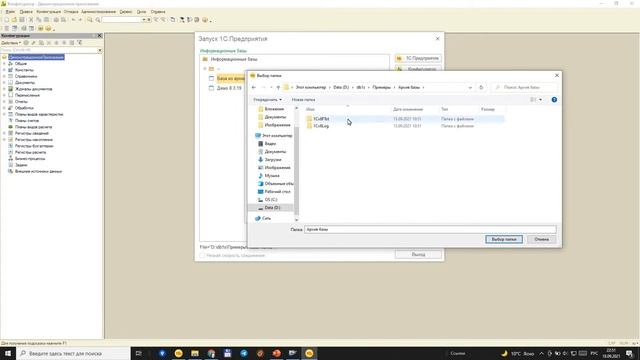Open the Действия dropdown in configuration panel
Viewport: 640px width, 360px height.
[x=11, y=43]
